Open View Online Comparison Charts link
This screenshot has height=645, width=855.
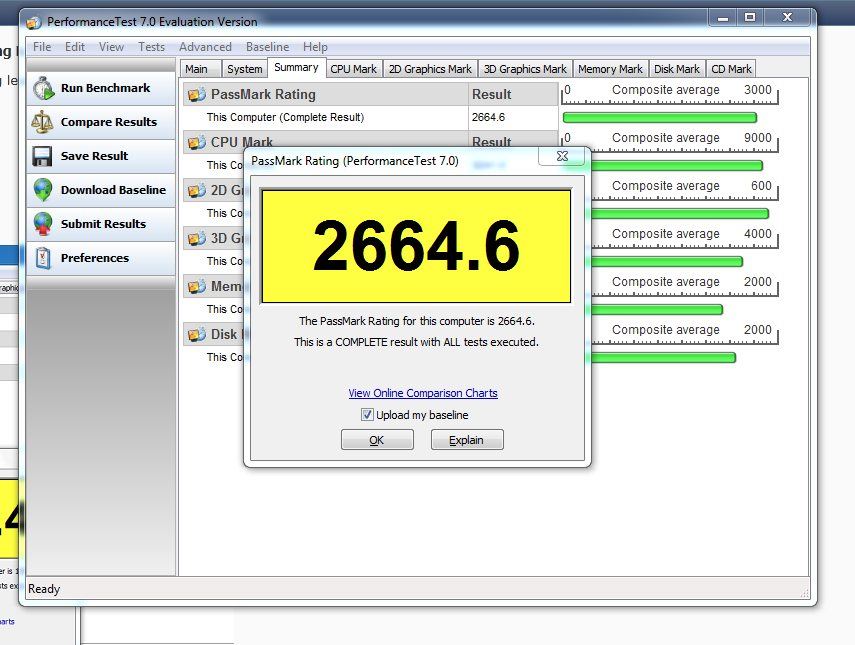click(x=423, y=393)
